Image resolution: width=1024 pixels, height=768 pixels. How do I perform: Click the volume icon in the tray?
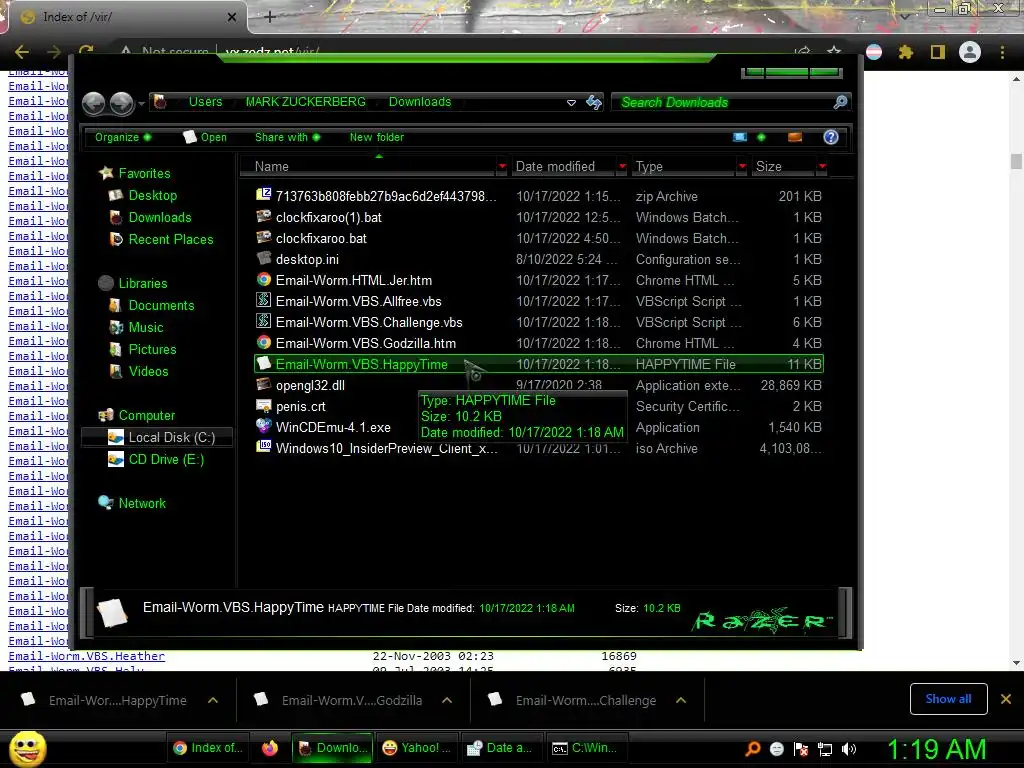(849, 749)
